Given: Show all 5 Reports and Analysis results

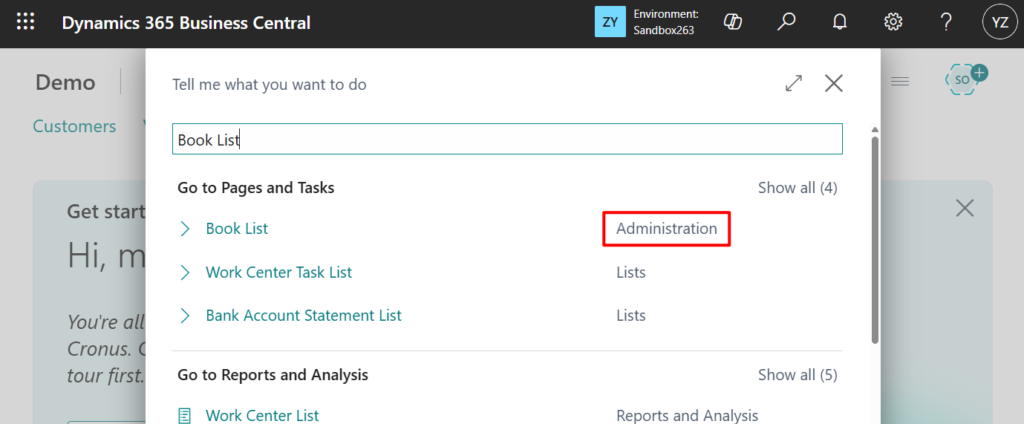Looking at the screenshot, I should [797, 375].
